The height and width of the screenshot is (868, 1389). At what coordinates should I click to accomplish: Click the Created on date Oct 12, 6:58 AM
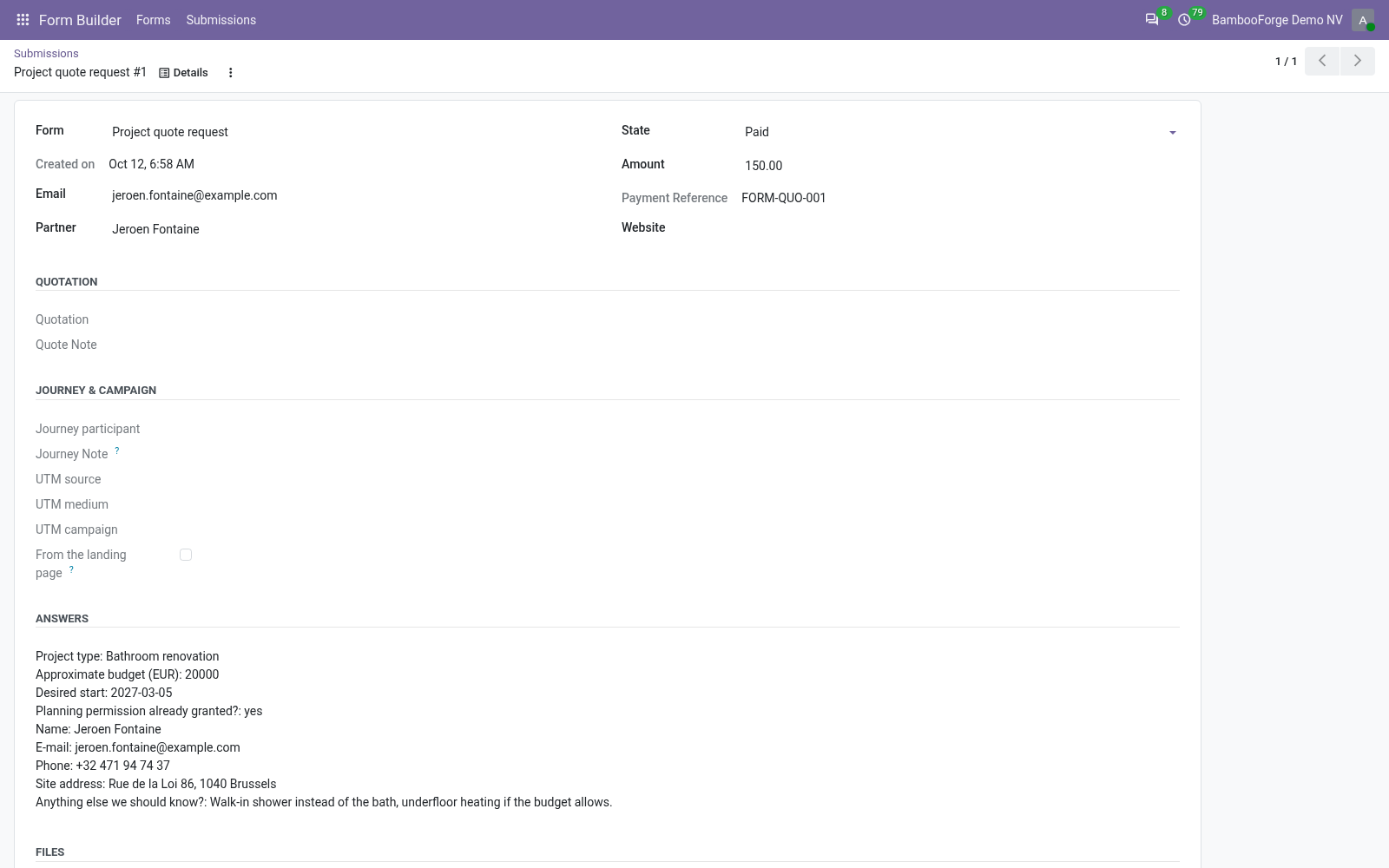click(x=151, y=164)
